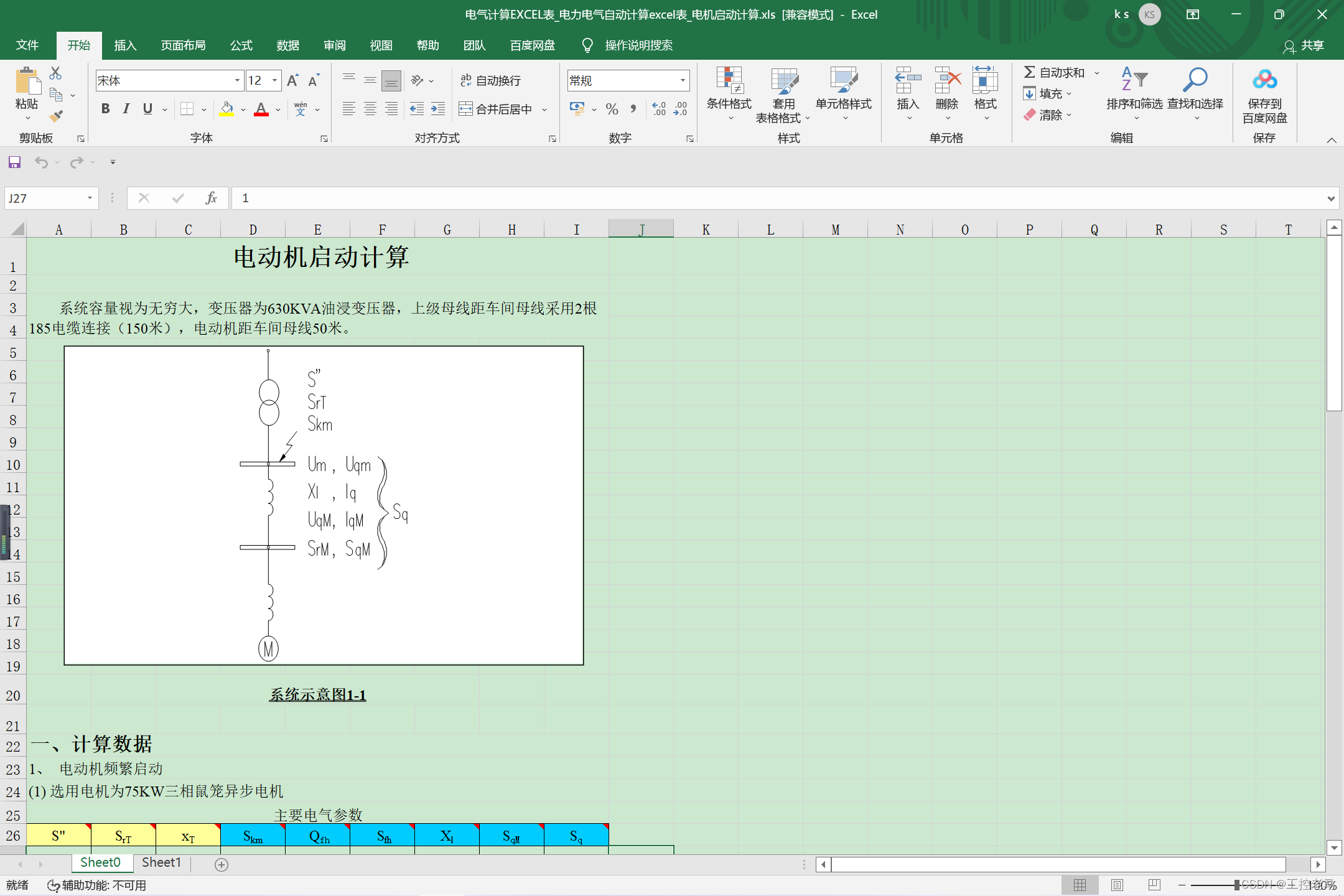Screen dimensions: 1344x896
Task: Click the AutoSum 自动求和 button
Action: [1054, 73]
